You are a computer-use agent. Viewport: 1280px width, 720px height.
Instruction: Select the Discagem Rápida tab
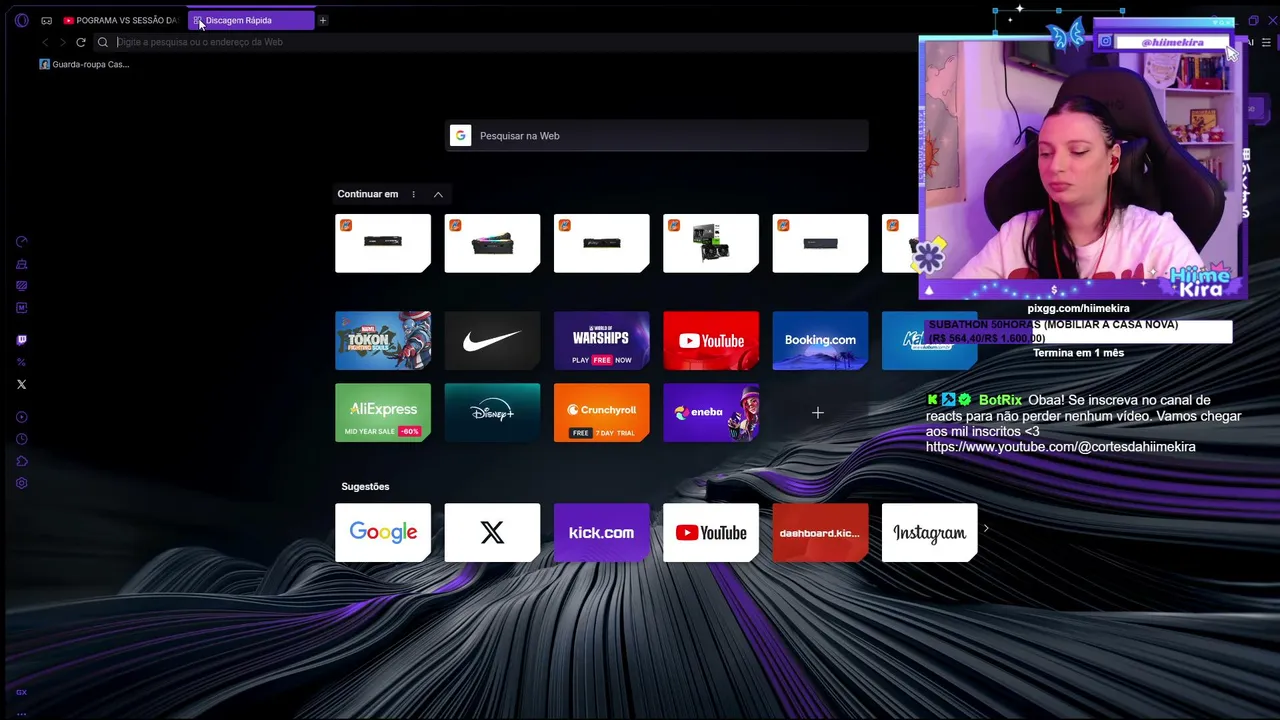(x=251, y=20)
